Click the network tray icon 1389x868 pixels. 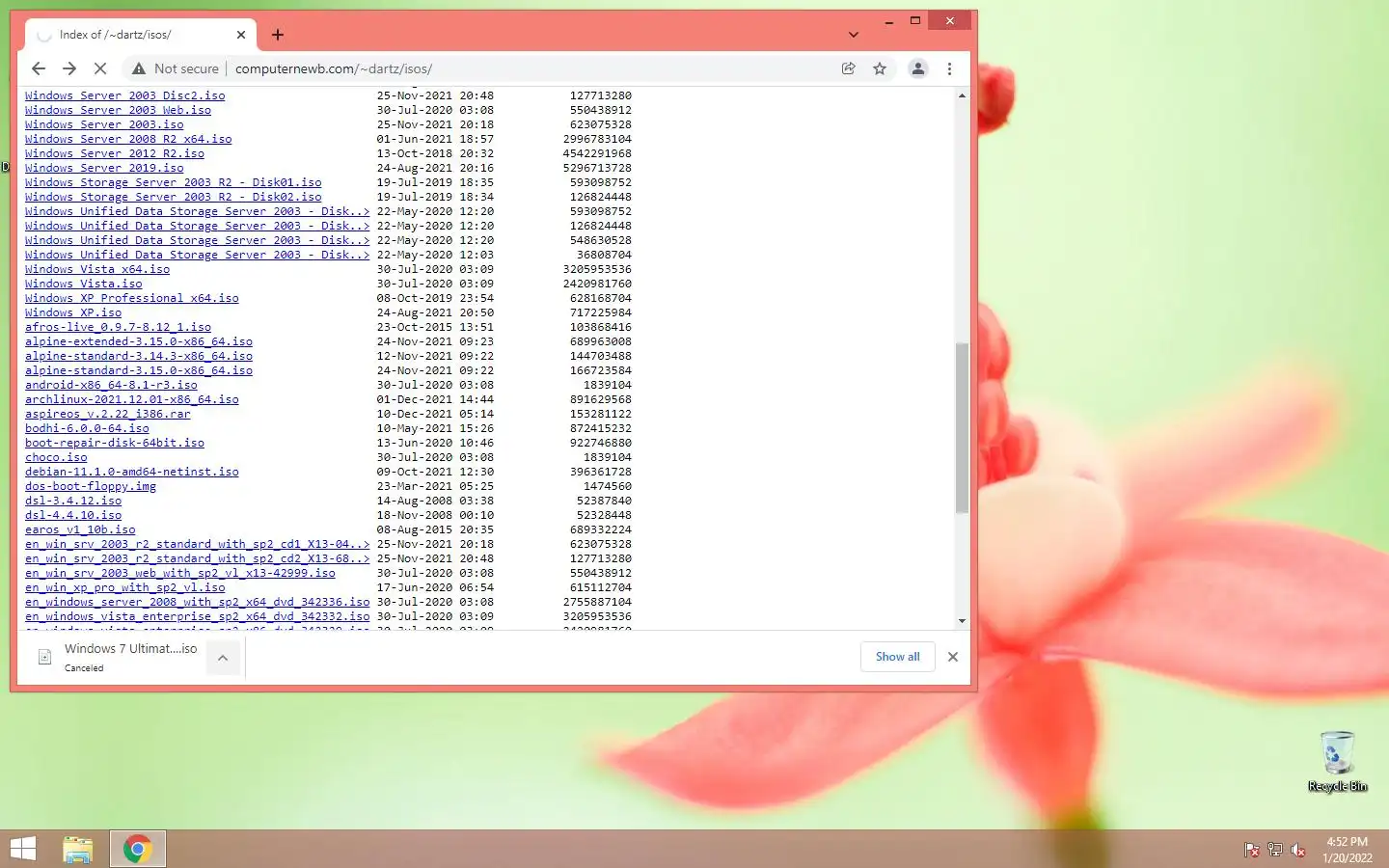pyautogui.click(x=1275, y=850)
